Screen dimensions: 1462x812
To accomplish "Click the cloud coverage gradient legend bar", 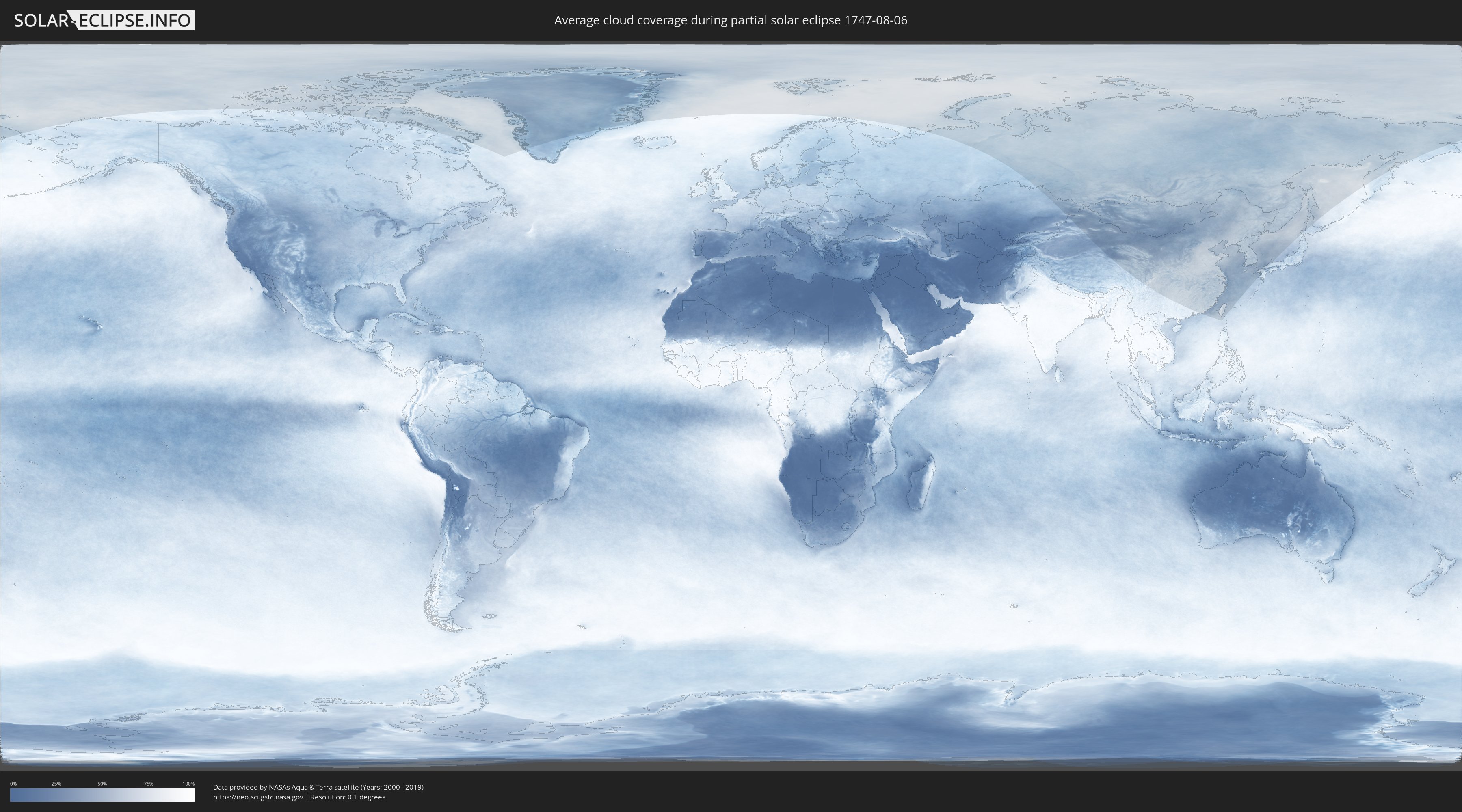I will tap(102, 795).
